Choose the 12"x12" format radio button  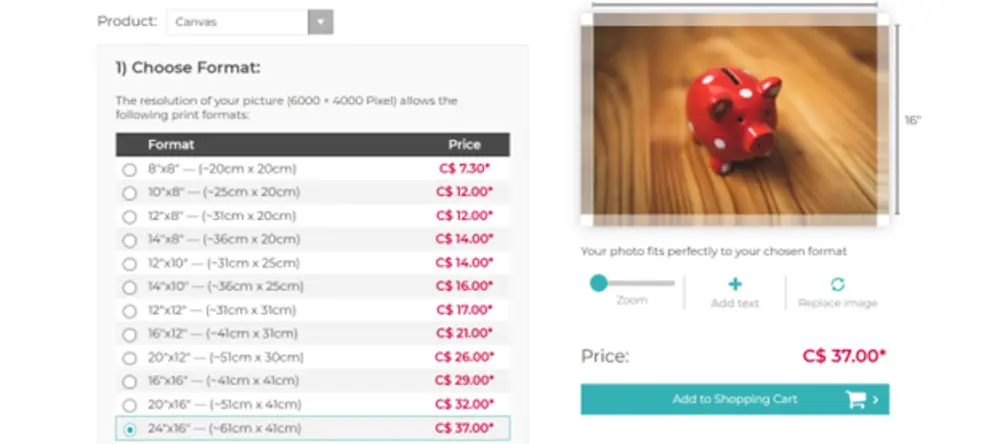[129, 311]
